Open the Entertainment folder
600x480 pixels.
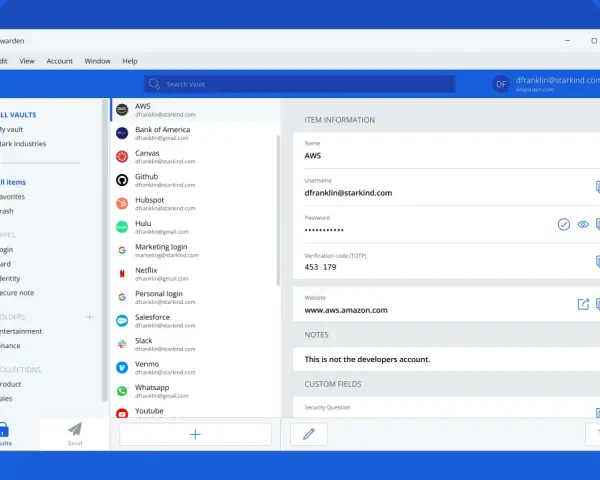point(21,331)
